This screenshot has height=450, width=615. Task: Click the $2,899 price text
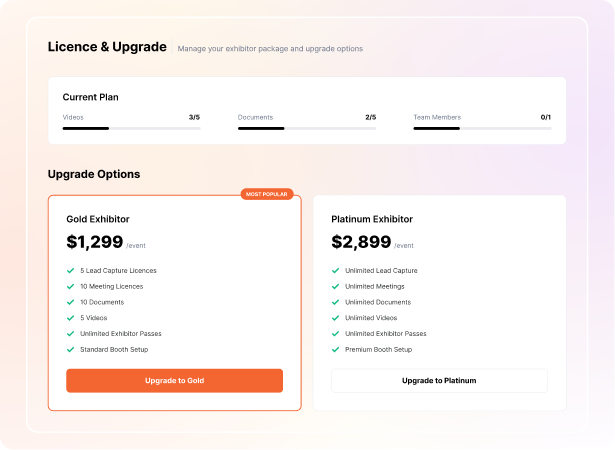click(361, 242)
